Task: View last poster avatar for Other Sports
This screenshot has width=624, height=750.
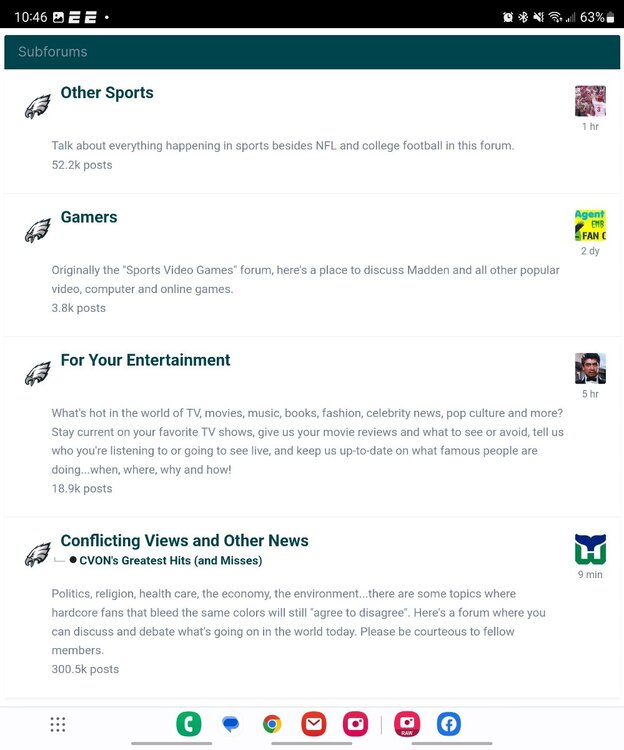Action: coord(590,101)
